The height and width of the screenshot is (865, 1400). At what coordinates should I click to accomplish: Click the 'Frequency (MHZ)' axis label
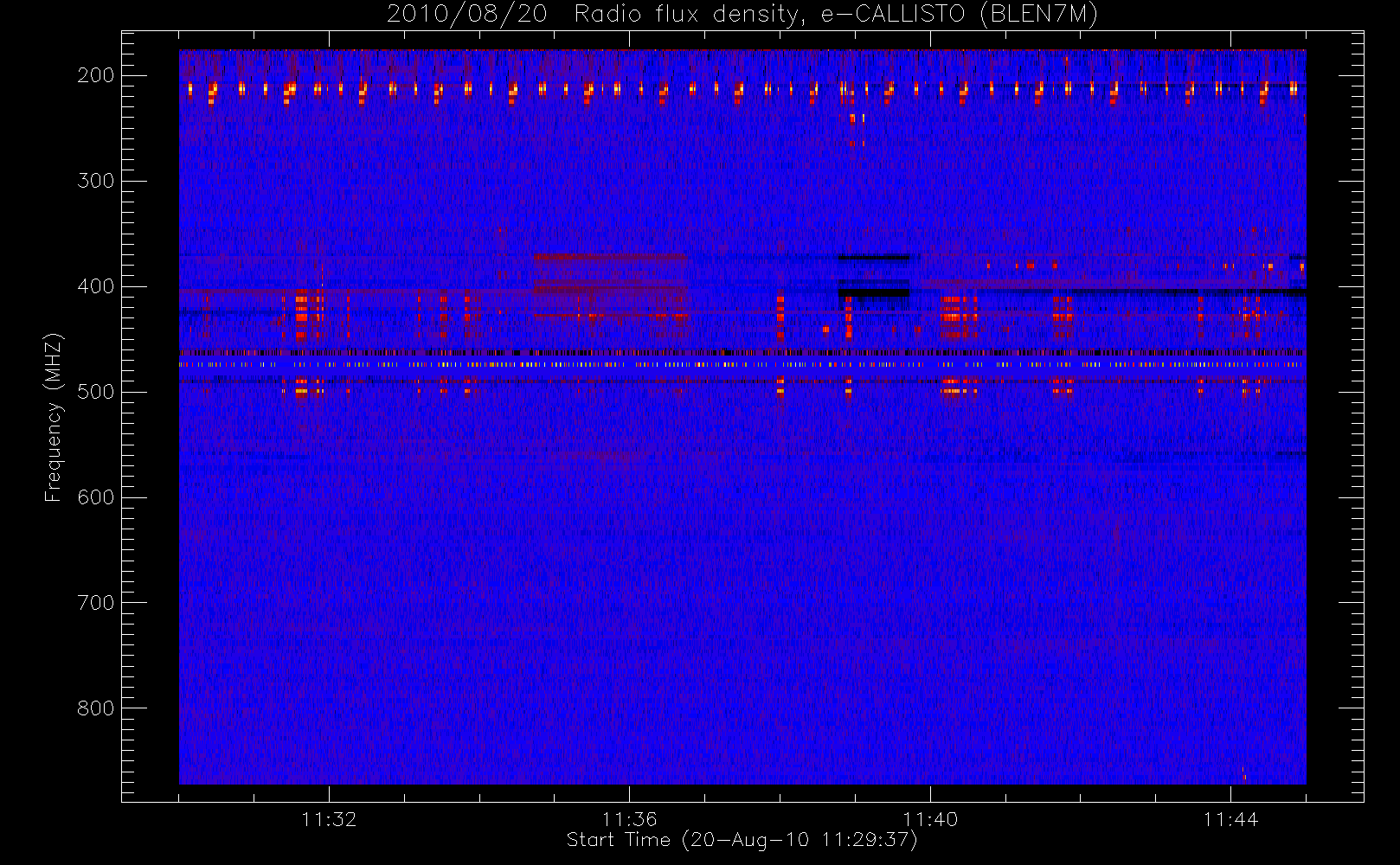54,417
